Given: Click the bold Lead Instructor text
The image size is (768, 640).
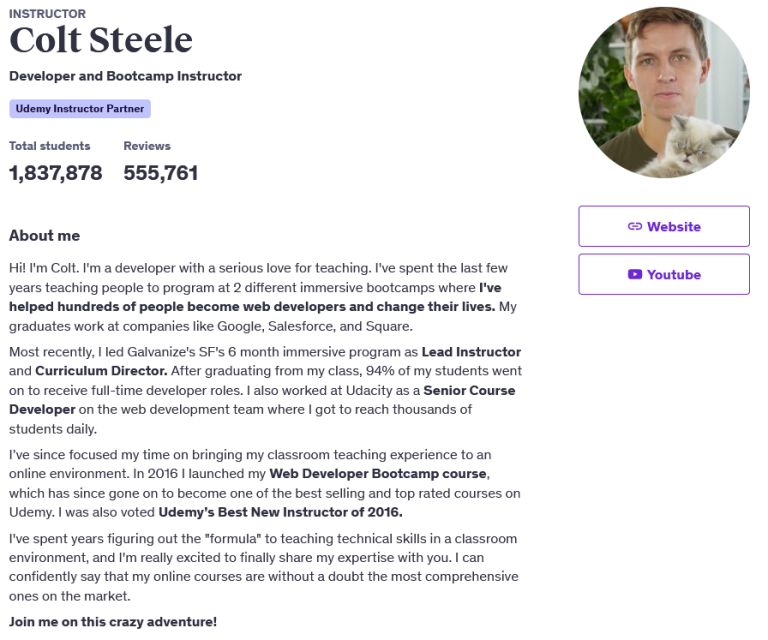Looking at the screenshot, I should tap(471, 352).
